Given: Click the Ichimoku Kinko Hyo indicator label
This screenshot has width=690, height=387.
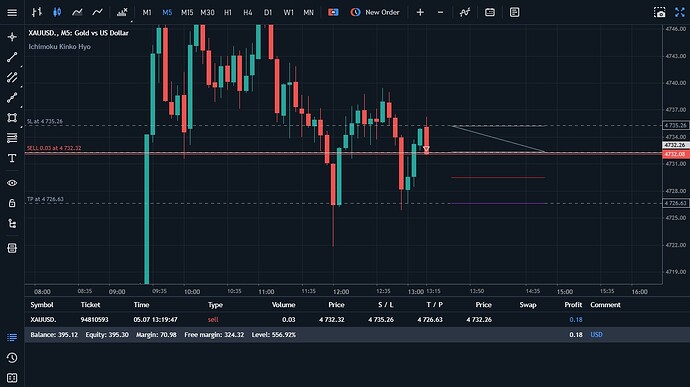Looking at the screenshot, I should click(59, 47).
